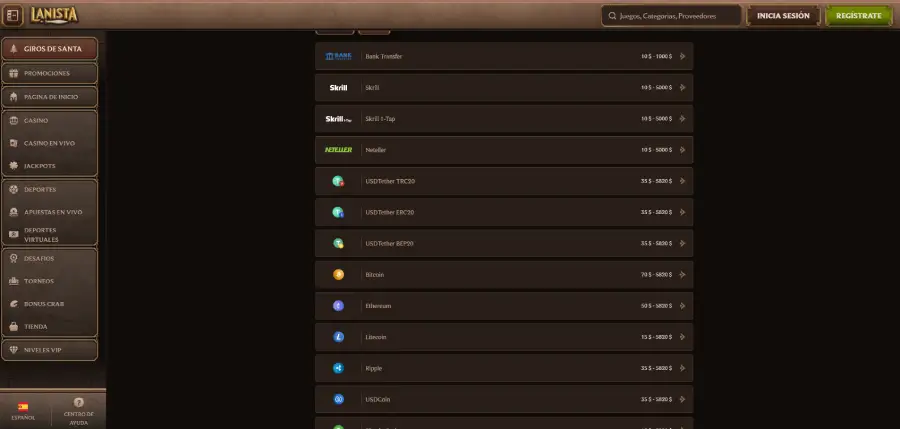The width and height of the screenshot is (900, 429).
Task: Toggle the sidebar collapse icon
Action: [x=13, y=16]
